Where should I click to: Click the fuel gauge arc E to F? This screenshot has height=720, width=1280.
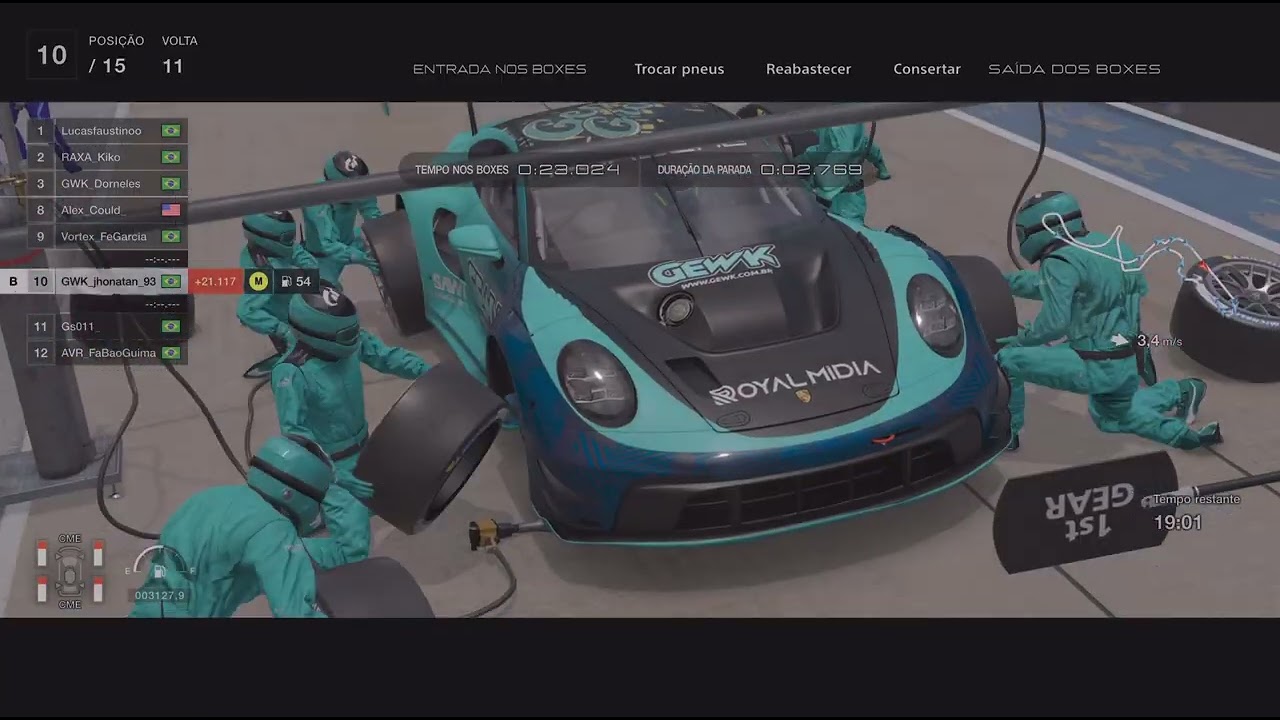pos(158,561)
